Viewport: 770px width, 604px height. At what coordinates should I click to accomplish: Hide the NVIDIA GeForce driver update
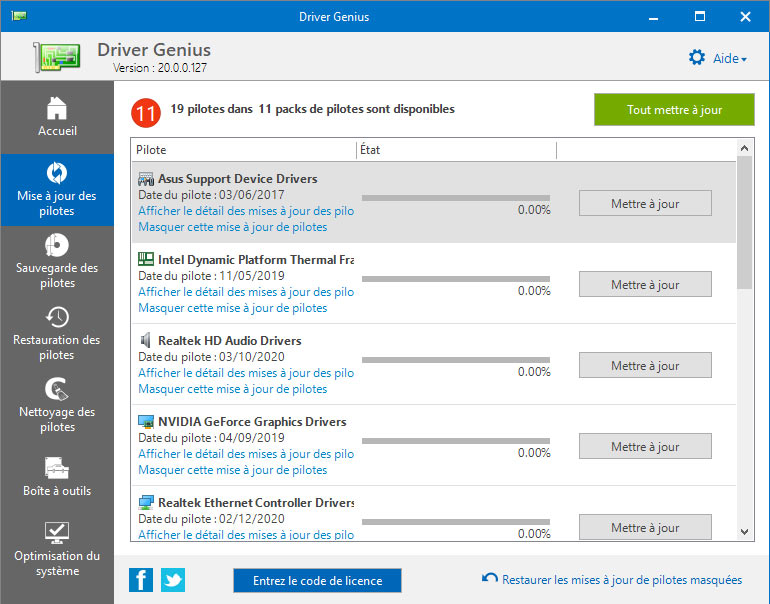[x=233, y=470]
